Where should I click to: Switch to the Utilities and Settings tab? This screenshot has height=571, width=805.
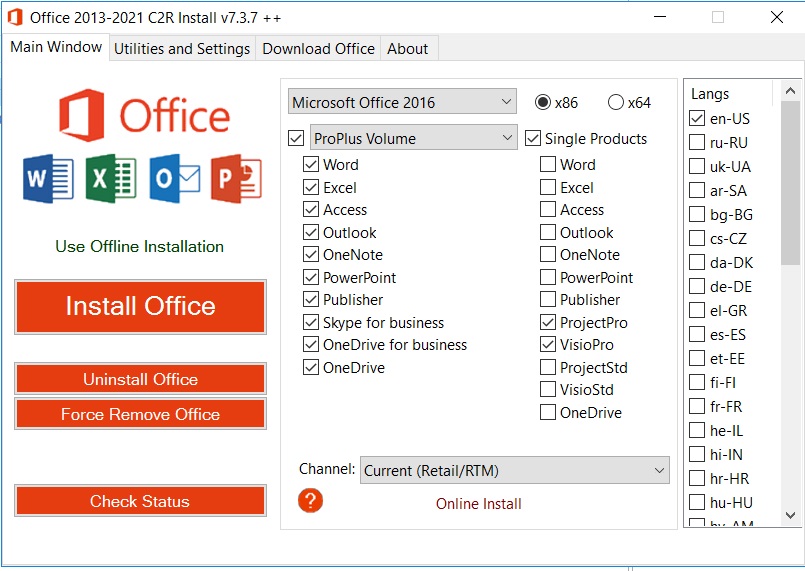[182, 49]
